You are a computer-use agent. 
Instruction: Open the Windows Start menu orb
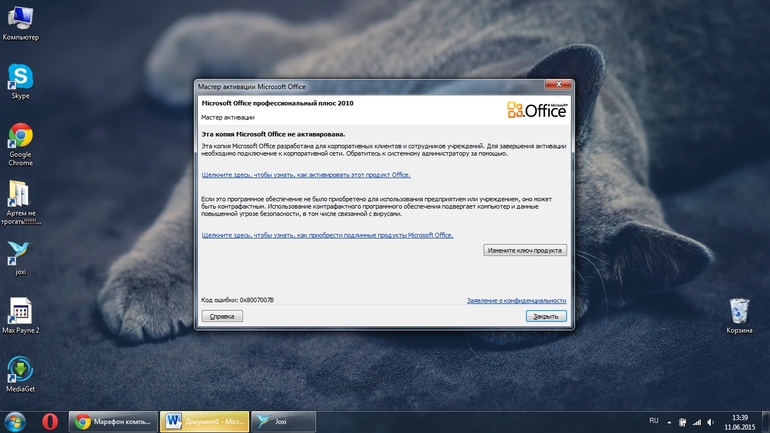[x=15, y=422]
